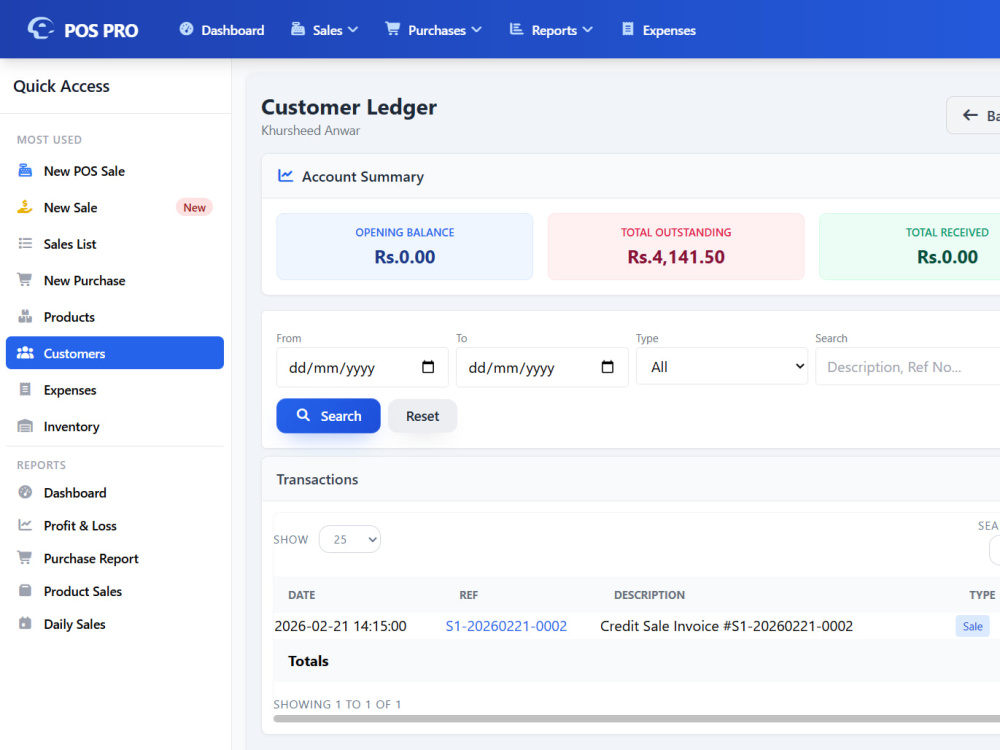The width and height of the screenshot is (1000, 750).
Task: Click the horizontal scrollbar under the transactions table
Action: tap(636, 719)
